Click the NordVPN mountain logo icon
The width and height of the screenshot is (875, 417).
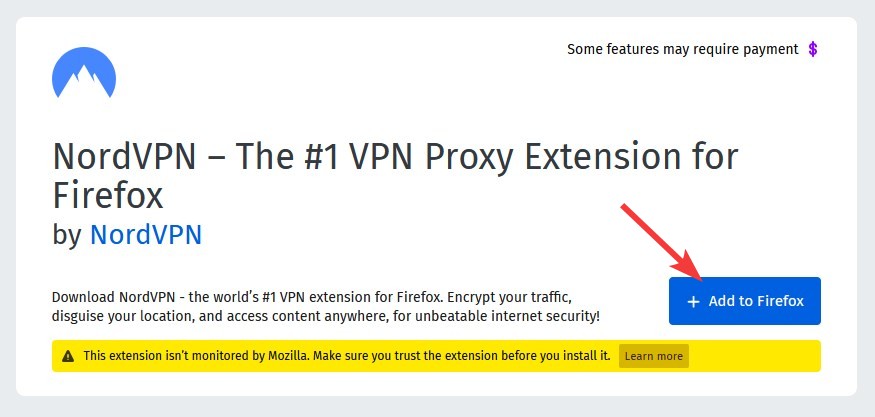pyautogui.click(x=84, y=73)
